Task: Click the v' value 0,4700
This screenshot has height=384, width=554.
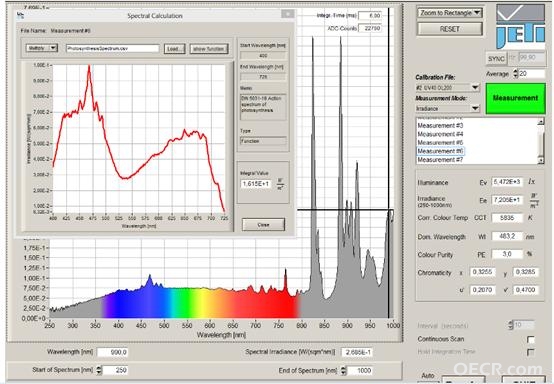Action: click(x=525, y=290)
